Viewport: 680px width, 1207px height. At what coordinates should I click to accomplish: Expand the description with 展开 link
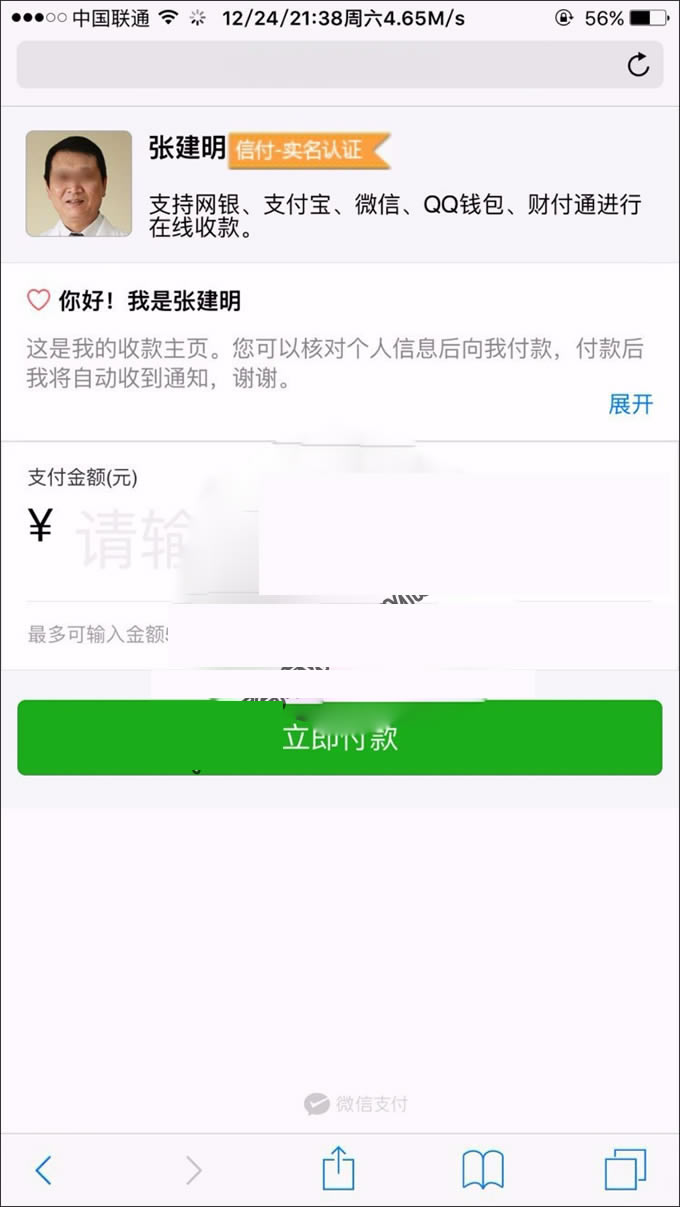point(631,404)
